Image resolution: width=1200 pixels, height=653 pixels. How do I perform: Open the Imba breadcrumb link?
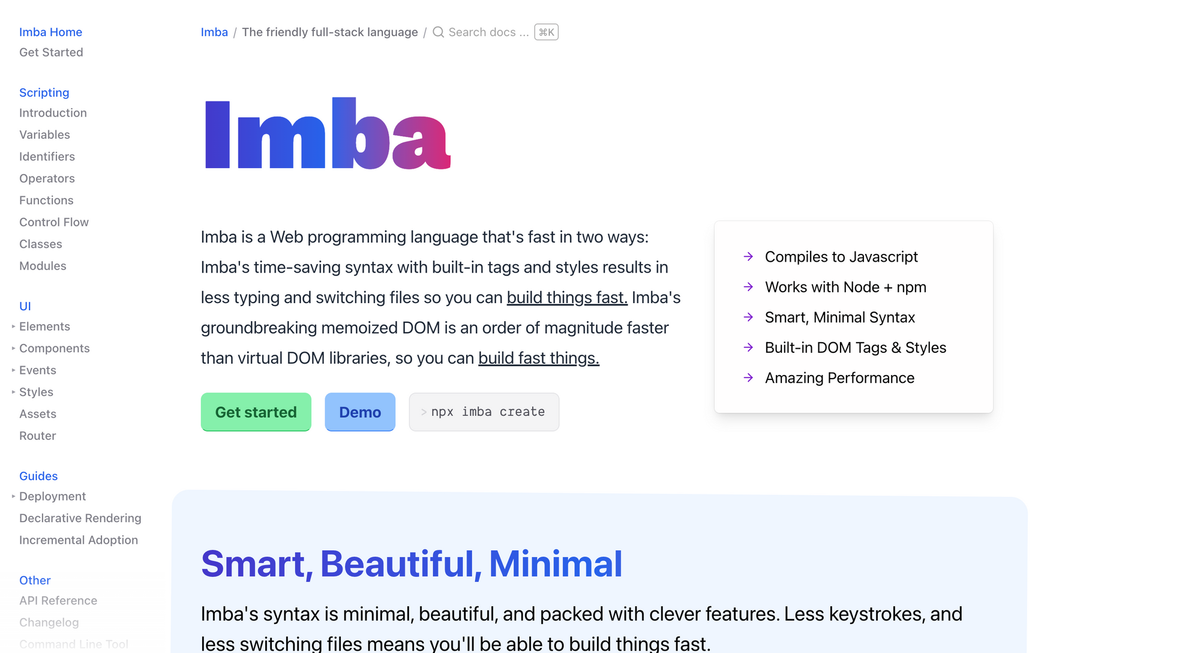click(214, 31)
